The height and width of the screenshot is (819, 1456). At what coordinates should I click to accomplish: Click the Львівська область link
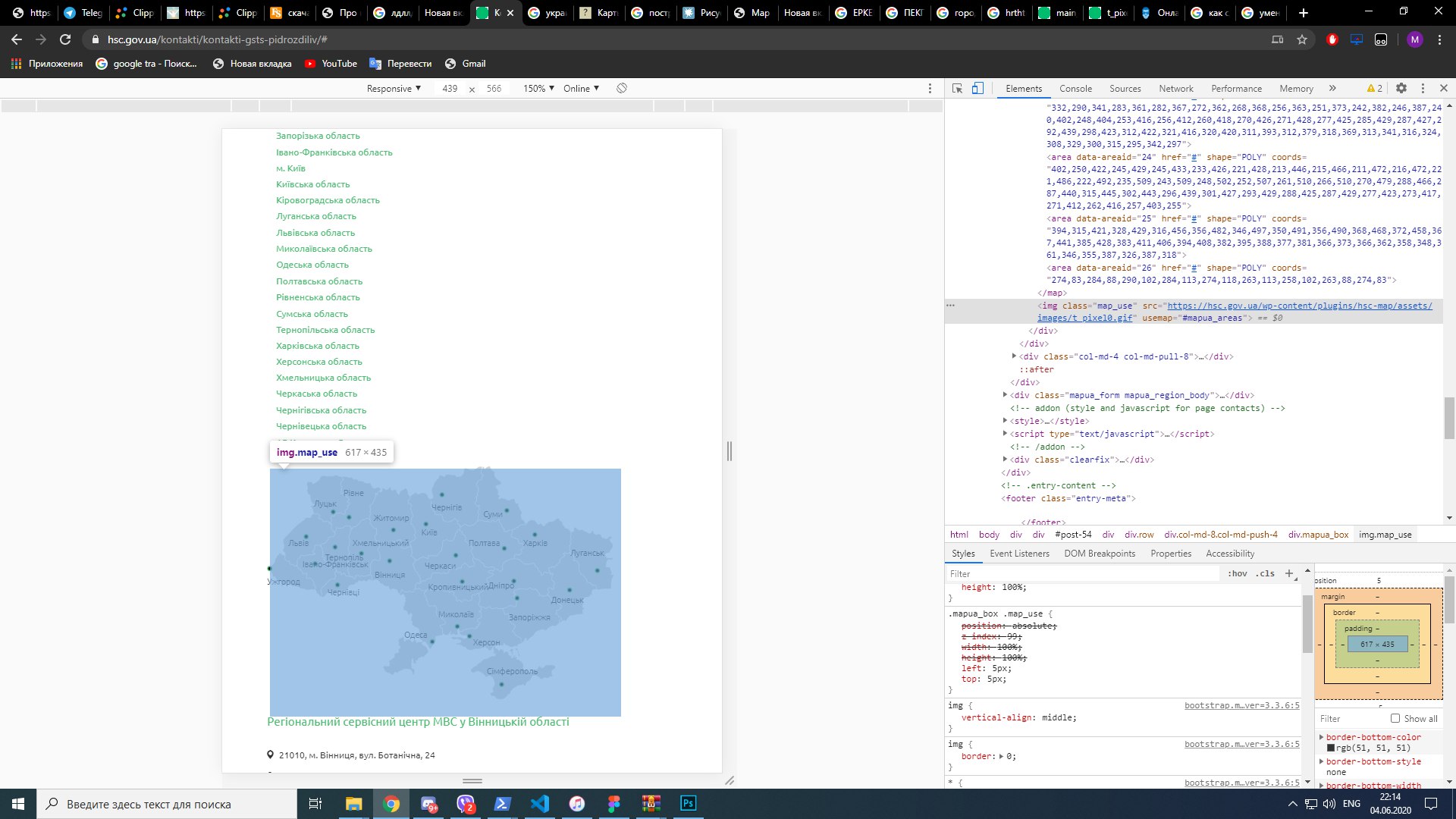[x=315, y=233]
